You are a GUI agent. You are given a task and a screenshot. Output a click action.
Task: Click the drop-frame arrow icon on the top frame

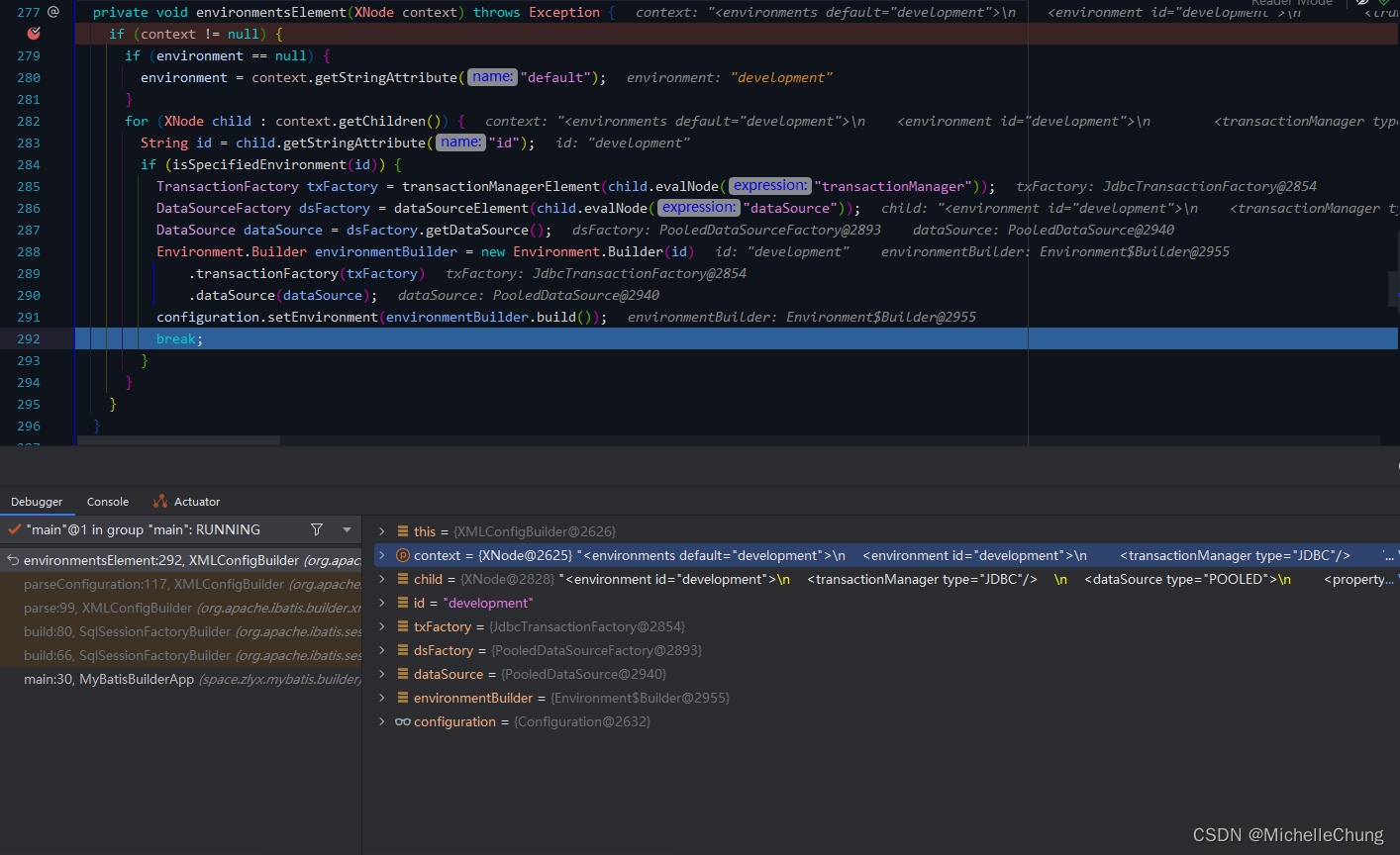click(13, 560)
